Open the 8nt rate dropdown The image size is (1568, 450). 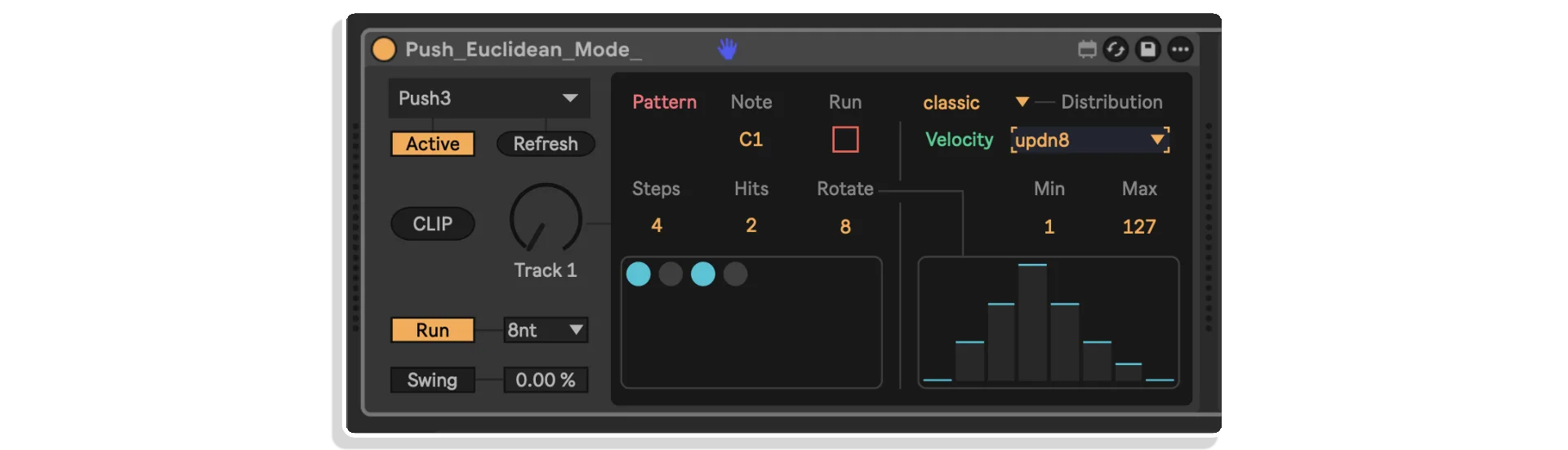coord(546,330)
